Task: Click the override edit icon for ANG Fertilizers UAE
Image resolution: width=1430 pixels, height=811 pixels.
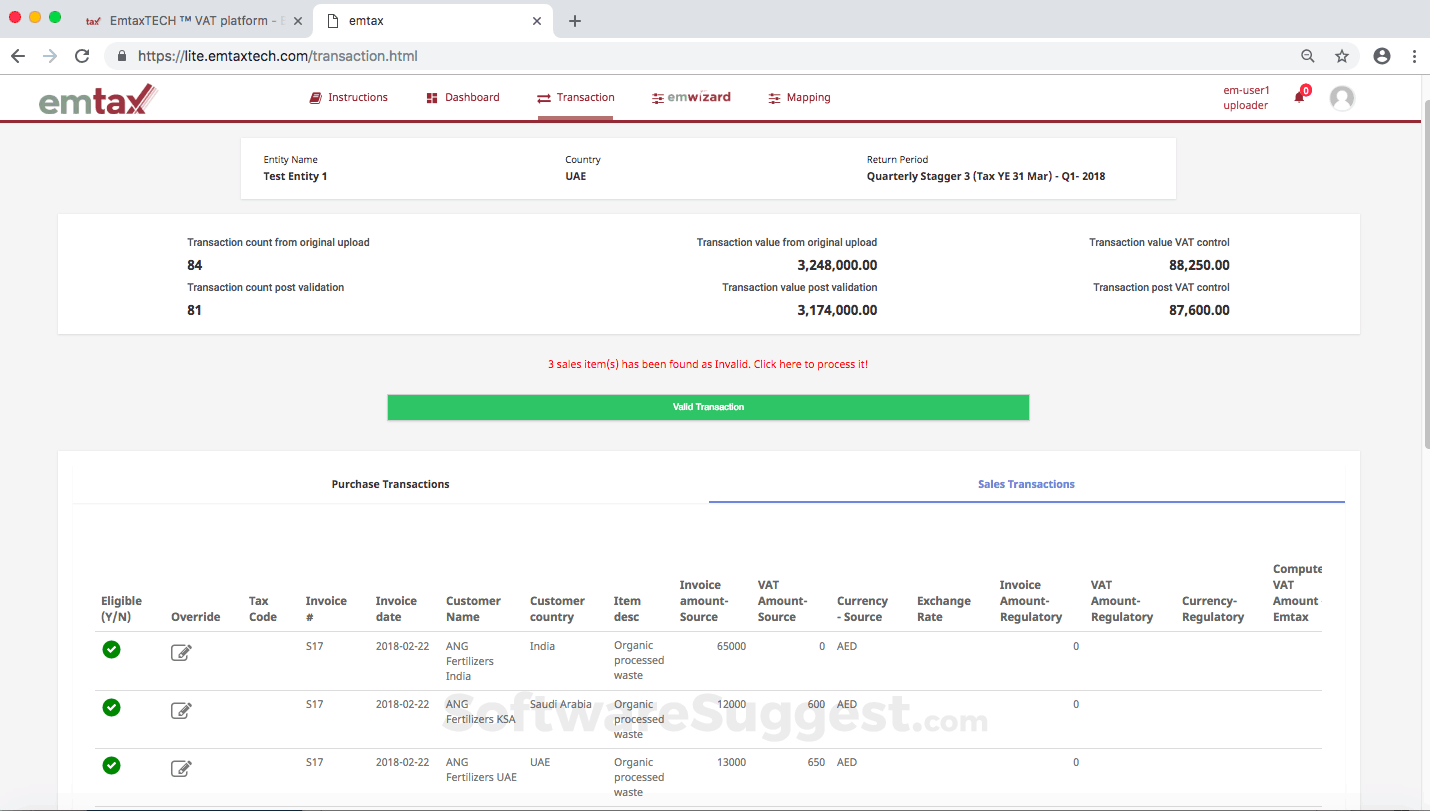Action: pos(181,769)
